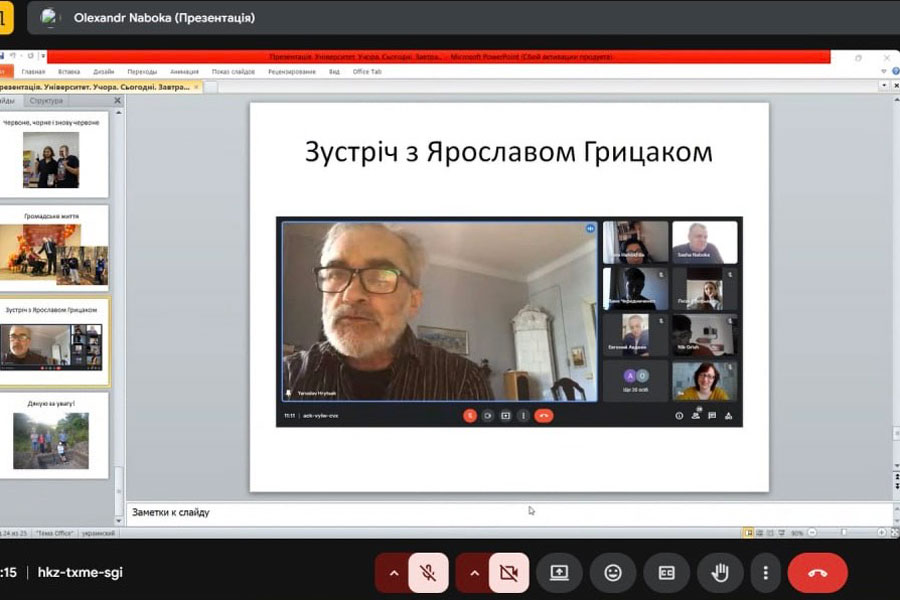
Task: Open the Office Tab ribbon tab
Action: [367, 72]
